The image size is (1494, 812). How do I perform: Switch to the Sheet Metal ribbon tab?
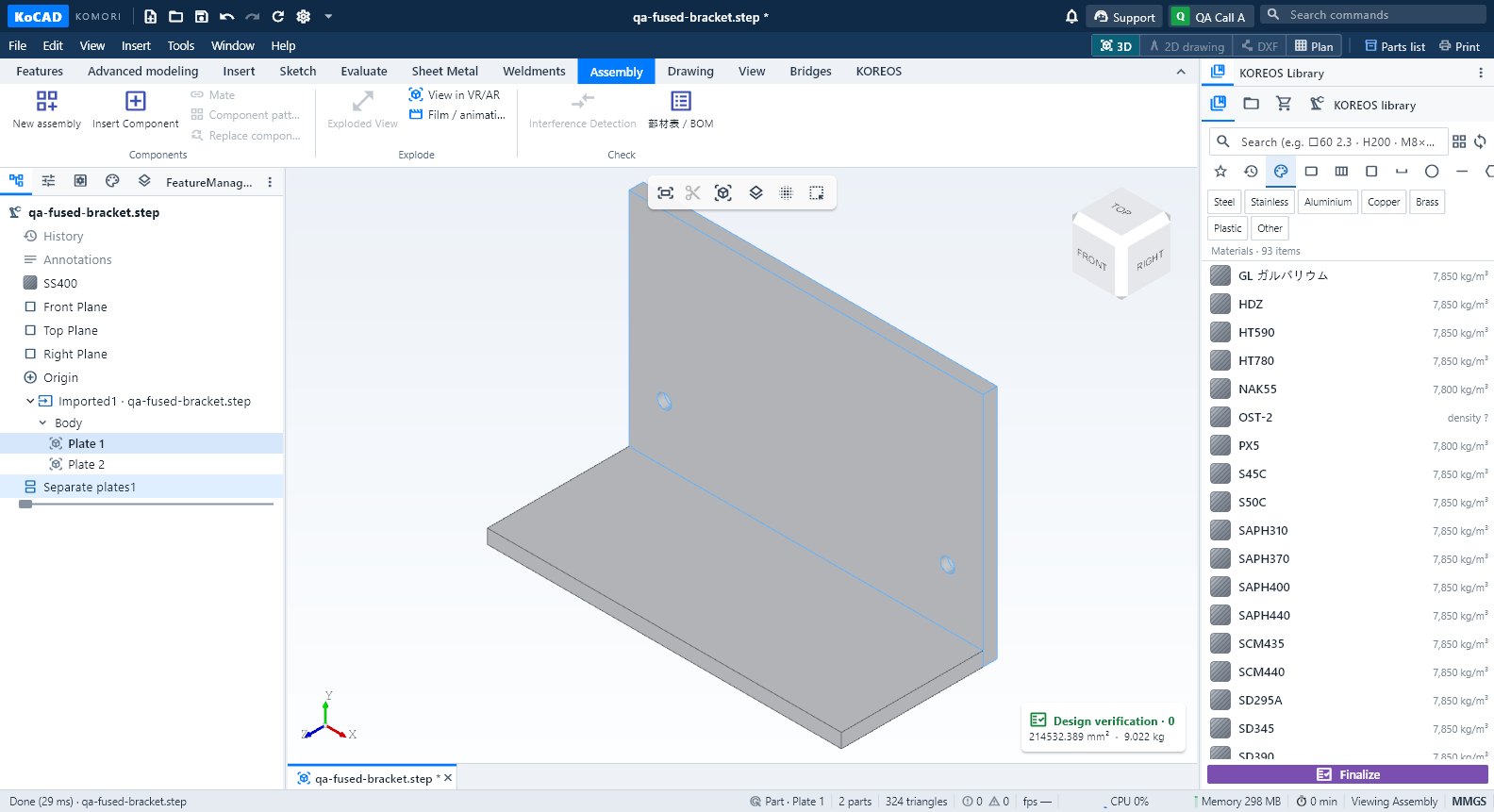[x=445, y=71]
